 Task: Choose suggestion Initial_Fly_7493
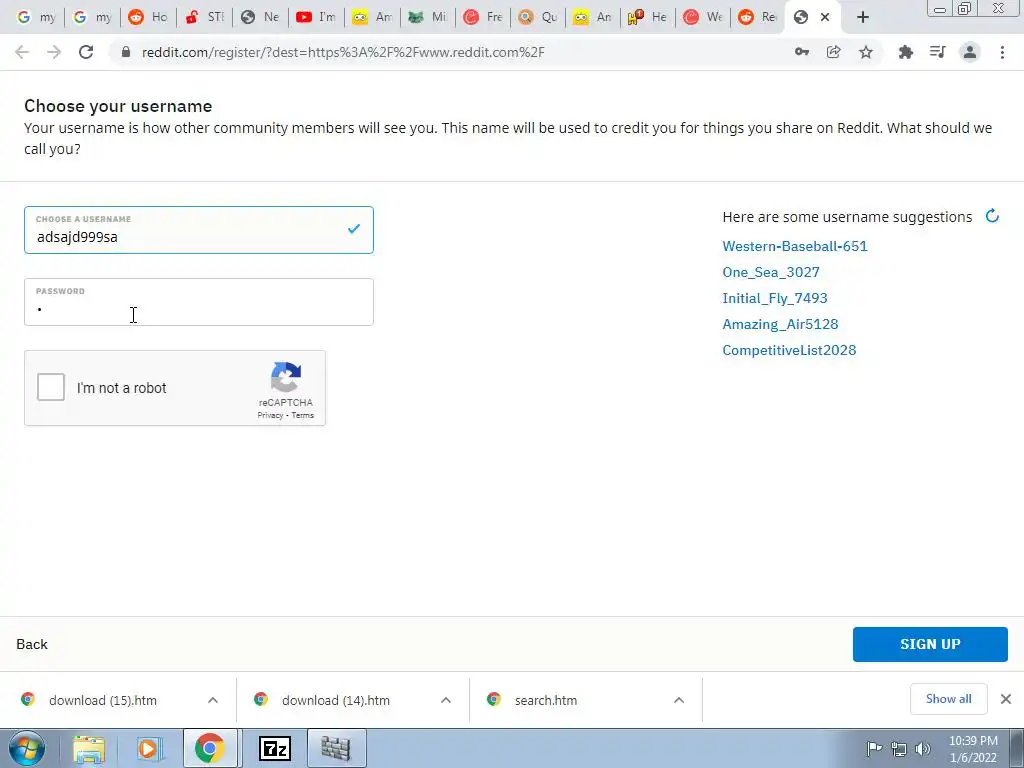[x=775, y=298]
